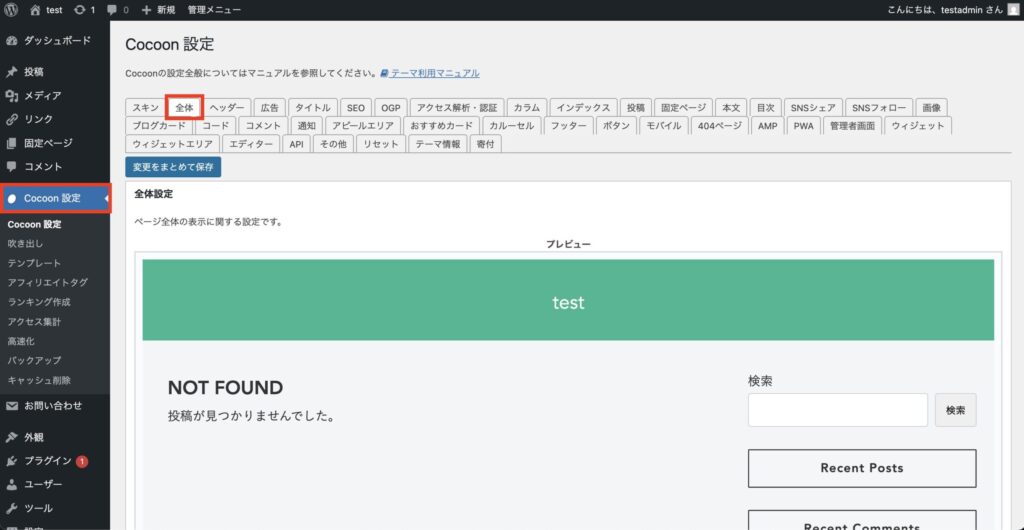Click the 外観 brush icon
This screenshot has width=1024, height=530.
tap(12, 437)
